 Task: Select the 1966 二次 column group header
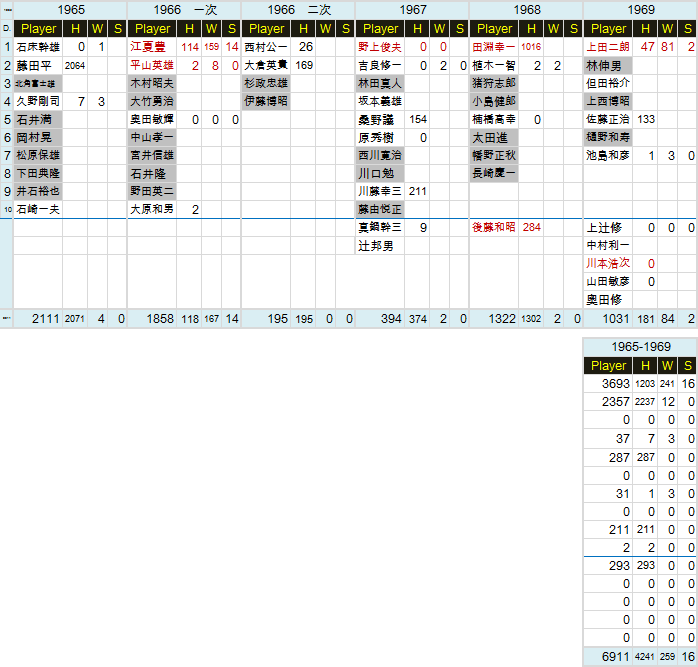298,10
